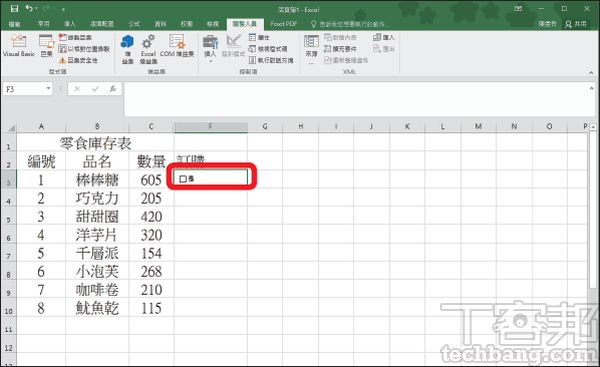Switch to the 資料 (Data) tab
Image resolution: width=600 pixels, height=367 pixels.
(160, 24)
